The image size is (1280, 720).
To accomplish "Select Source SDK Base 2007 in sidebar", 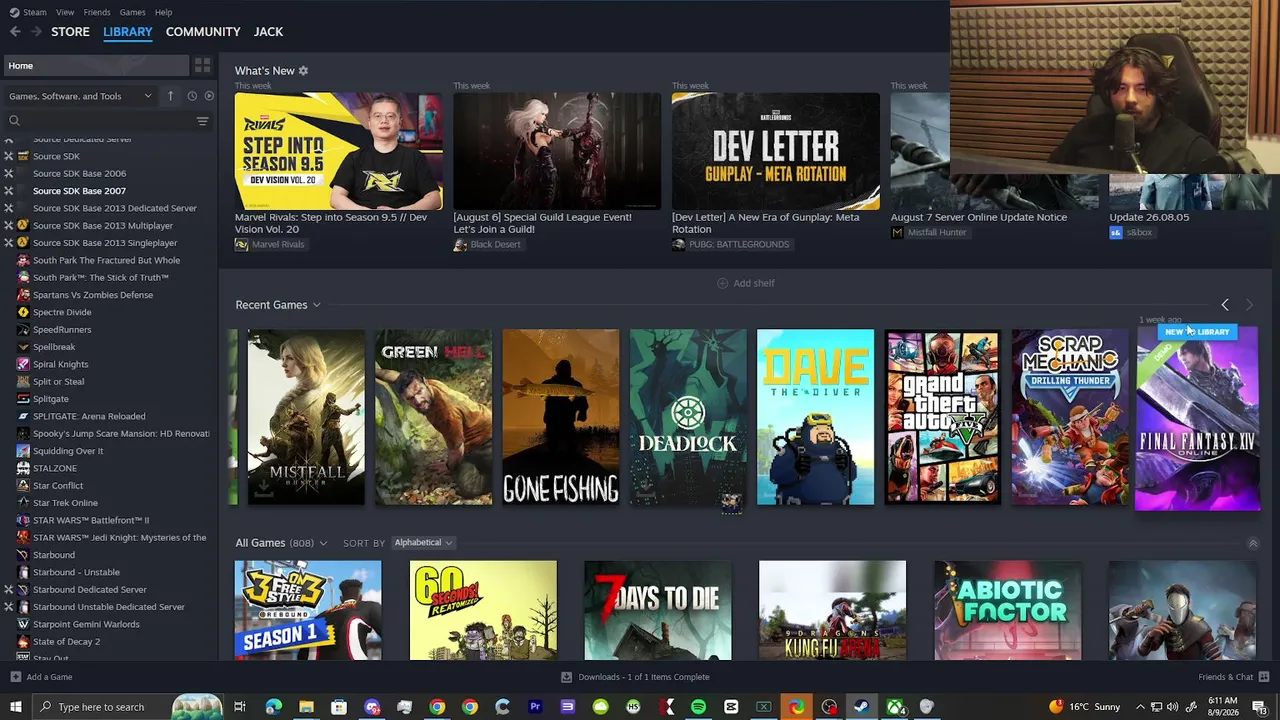I will pyautogui.click(x=79, y=191).
